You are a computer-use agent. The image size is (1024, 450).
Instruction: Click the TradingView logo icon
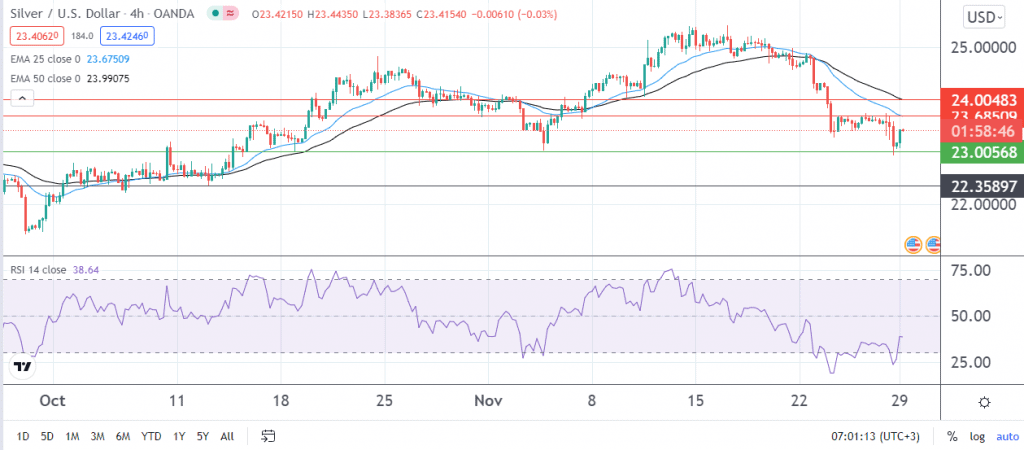click(x=23, y=367)
